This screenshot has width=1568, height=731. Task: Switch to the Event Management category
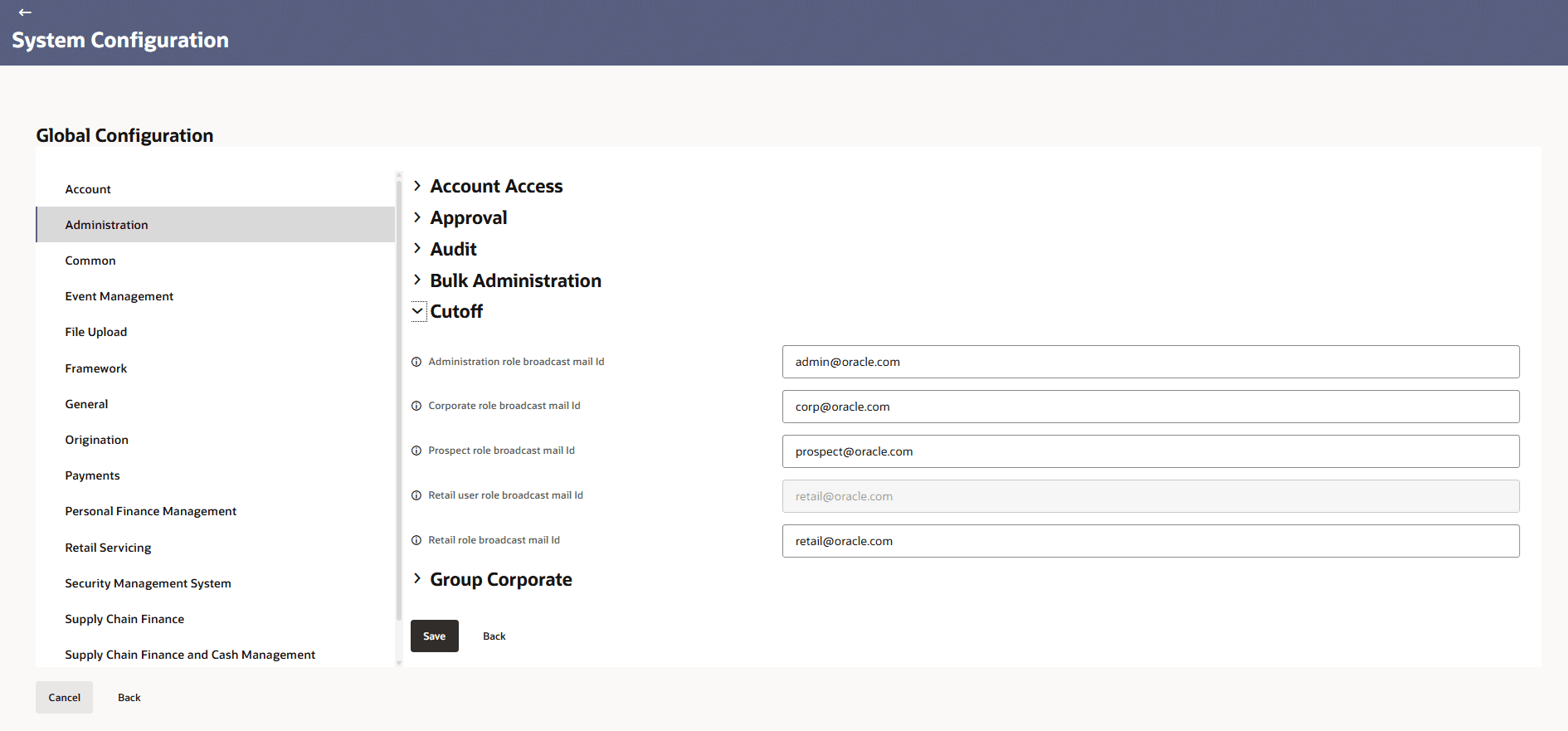(x=119, y=296)
